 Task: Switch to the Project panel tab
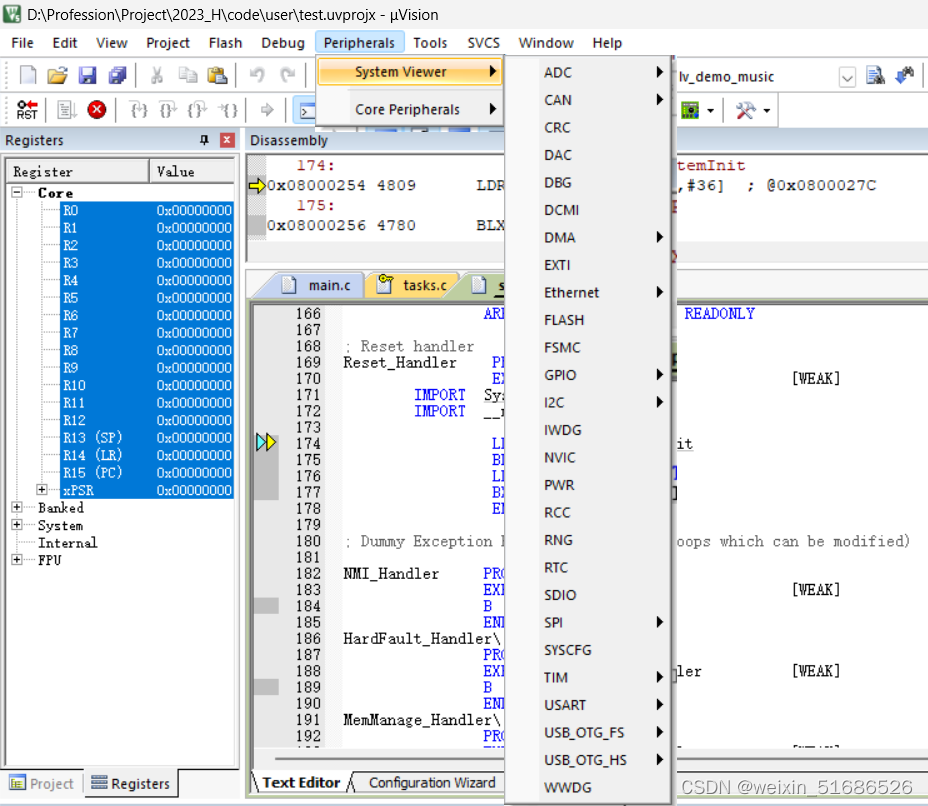coord(41,784)
